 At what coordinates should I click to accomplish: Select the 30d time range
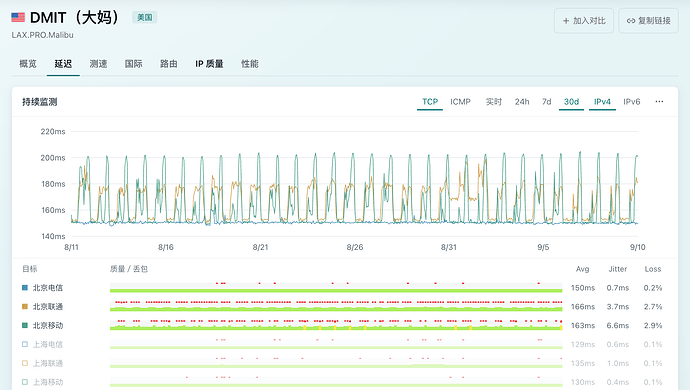point(571,102)
